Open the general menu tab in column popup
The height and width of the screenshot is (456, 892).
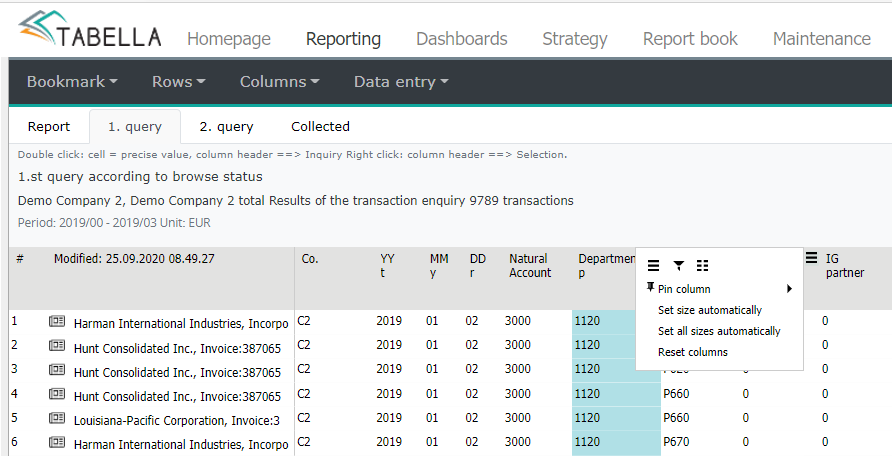[654, 266]
